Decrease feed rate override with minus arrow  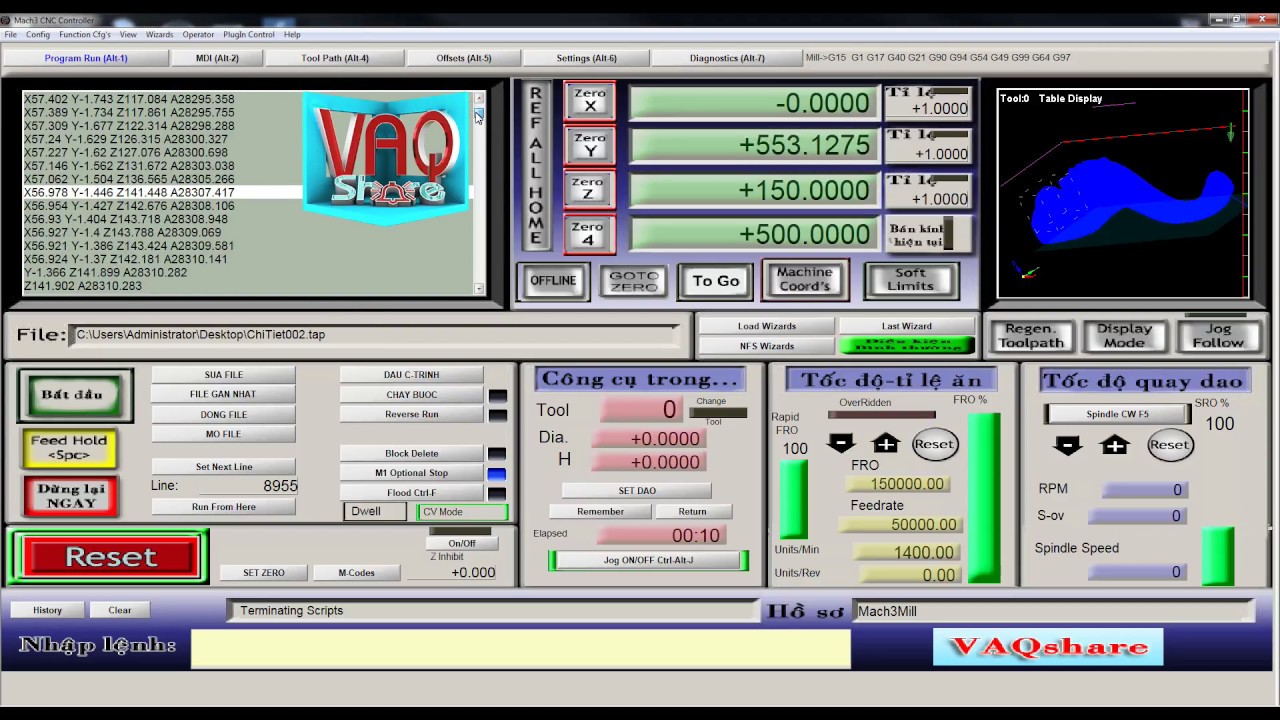[x=841, y=443]
